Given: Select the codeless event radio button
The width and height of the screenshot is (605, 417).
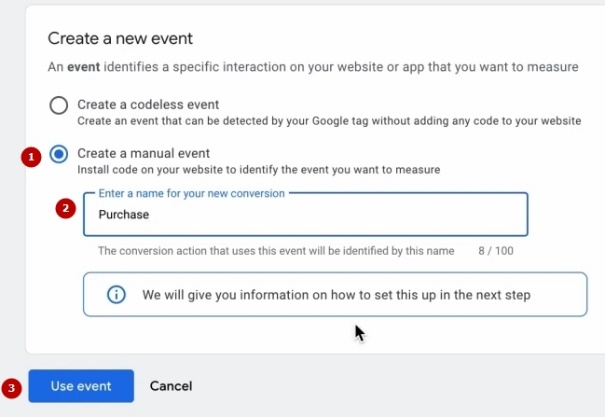Looking at the screenshot, I should click(59, 105).
